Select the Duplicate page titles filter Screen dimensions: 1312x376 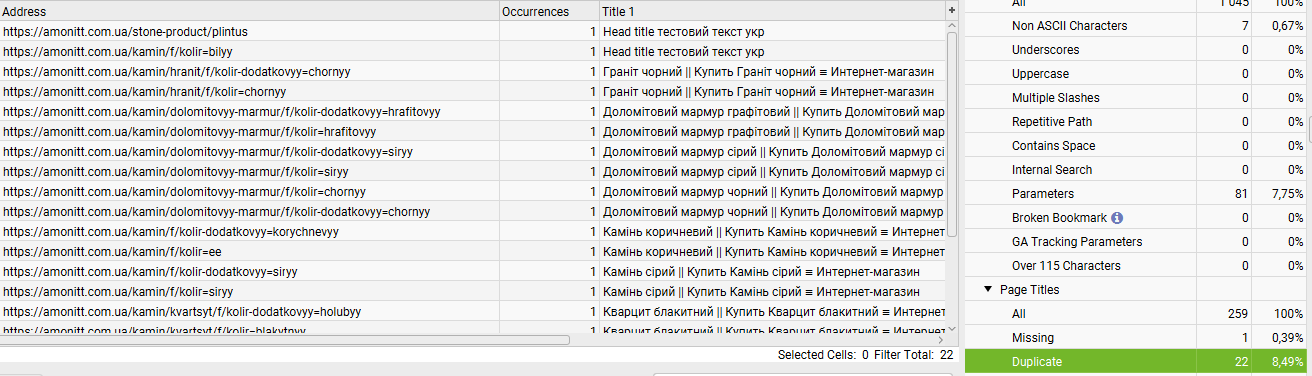click(x=1138, y=362)
